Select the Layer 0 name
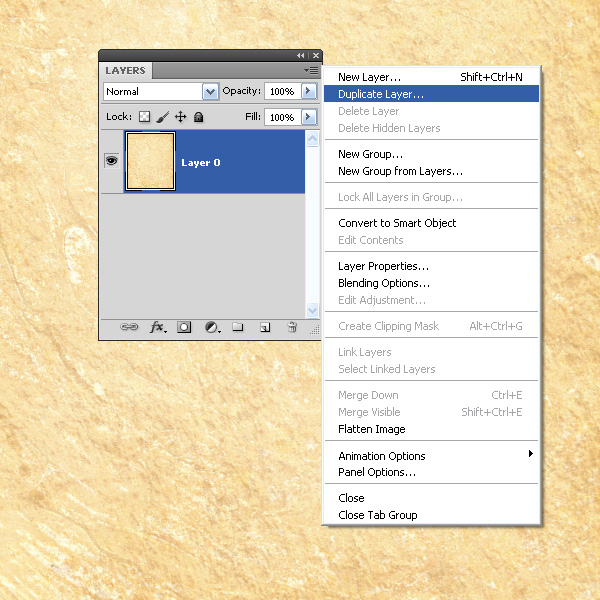The height and width of the screenshot is (600, 600). [x=201, y=163]
